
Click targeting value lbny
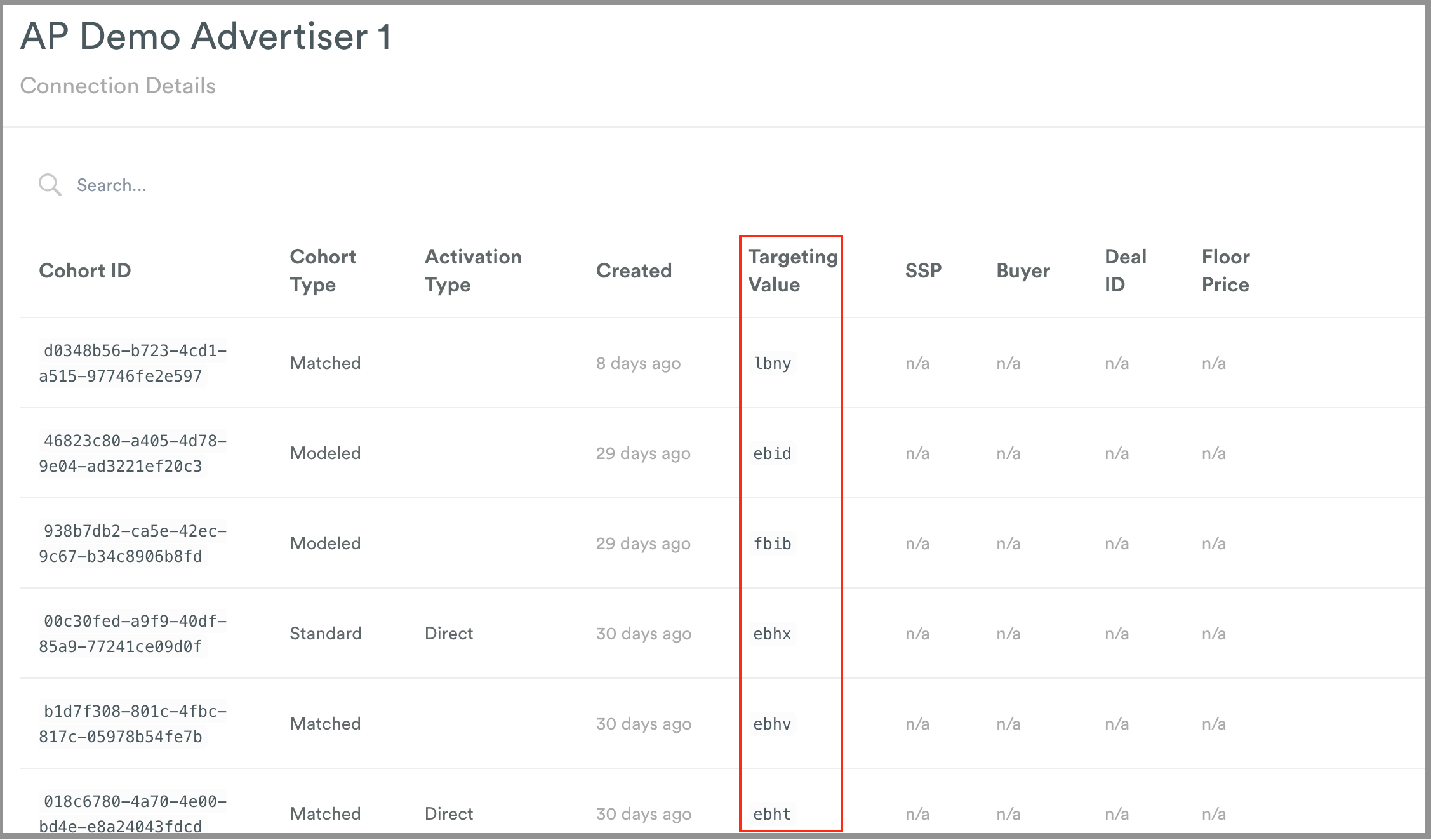(x=772, y=363)
